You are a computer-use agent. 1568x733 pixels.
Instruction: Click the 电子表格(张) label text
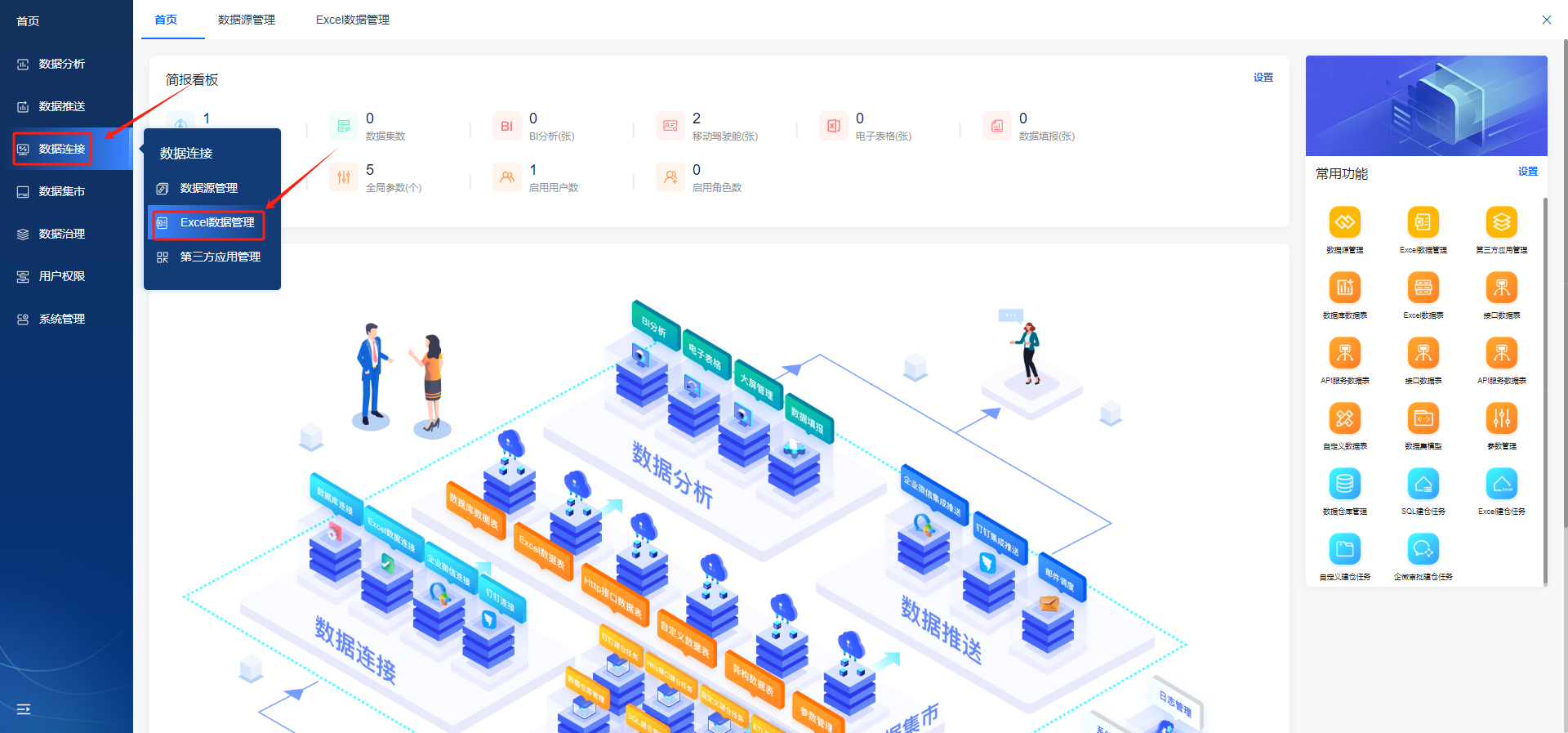point(884,136)
